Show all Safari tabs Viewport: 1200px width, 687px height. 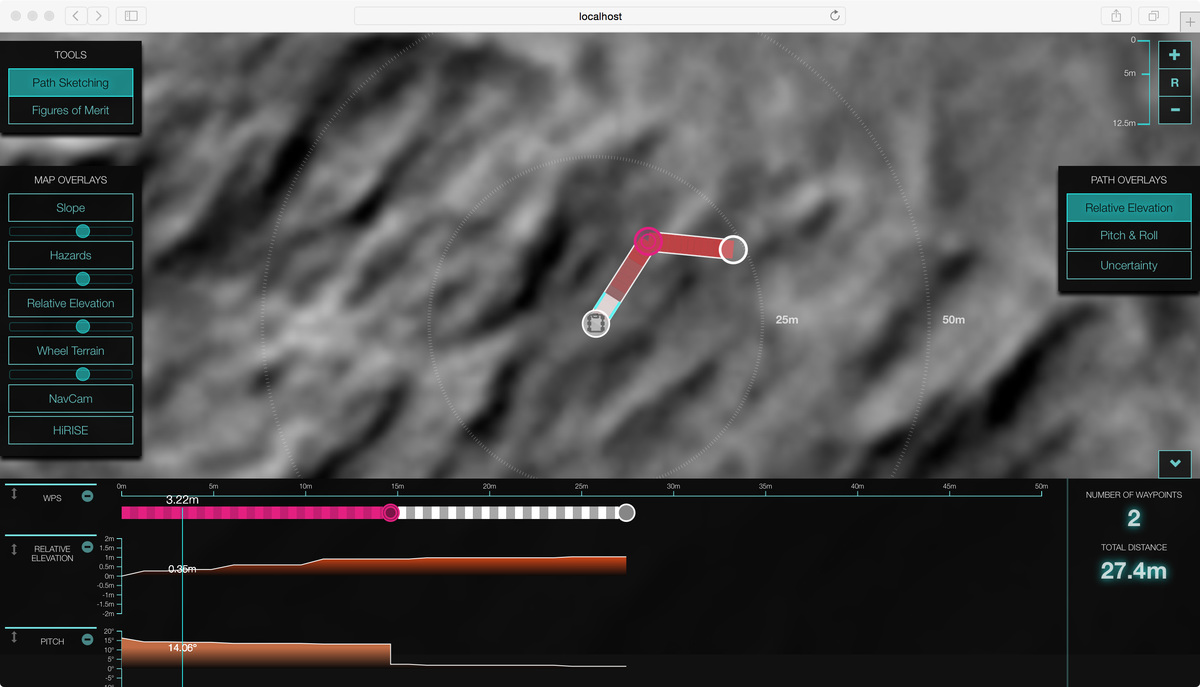click(x=1154, y=16)
